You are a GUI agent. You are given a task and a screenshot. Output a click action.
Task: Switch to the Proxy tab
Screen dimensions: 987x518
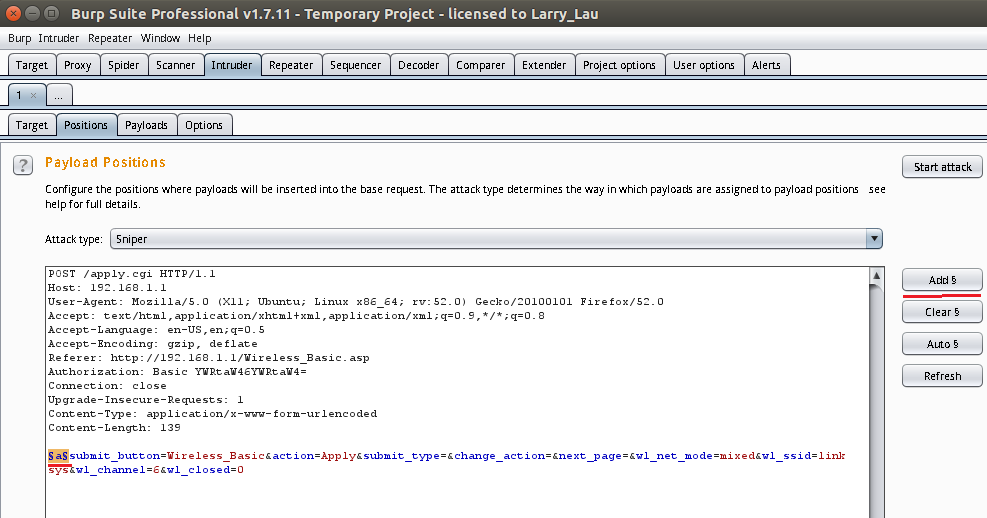77,65
